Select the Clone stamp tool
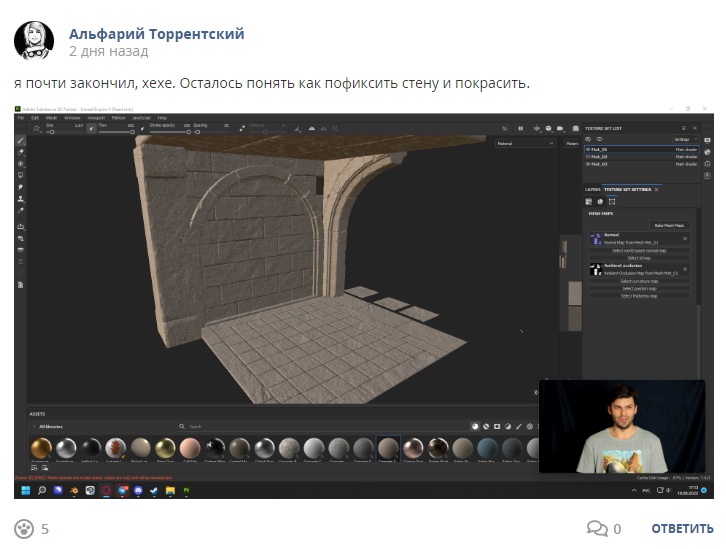 point(21,199)
